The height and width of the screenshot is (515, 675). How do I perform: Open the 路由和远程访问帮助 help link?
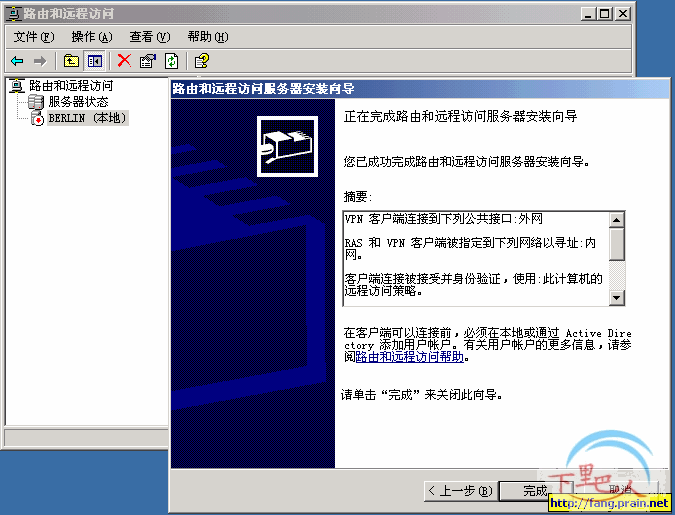(x=409, y=357)
